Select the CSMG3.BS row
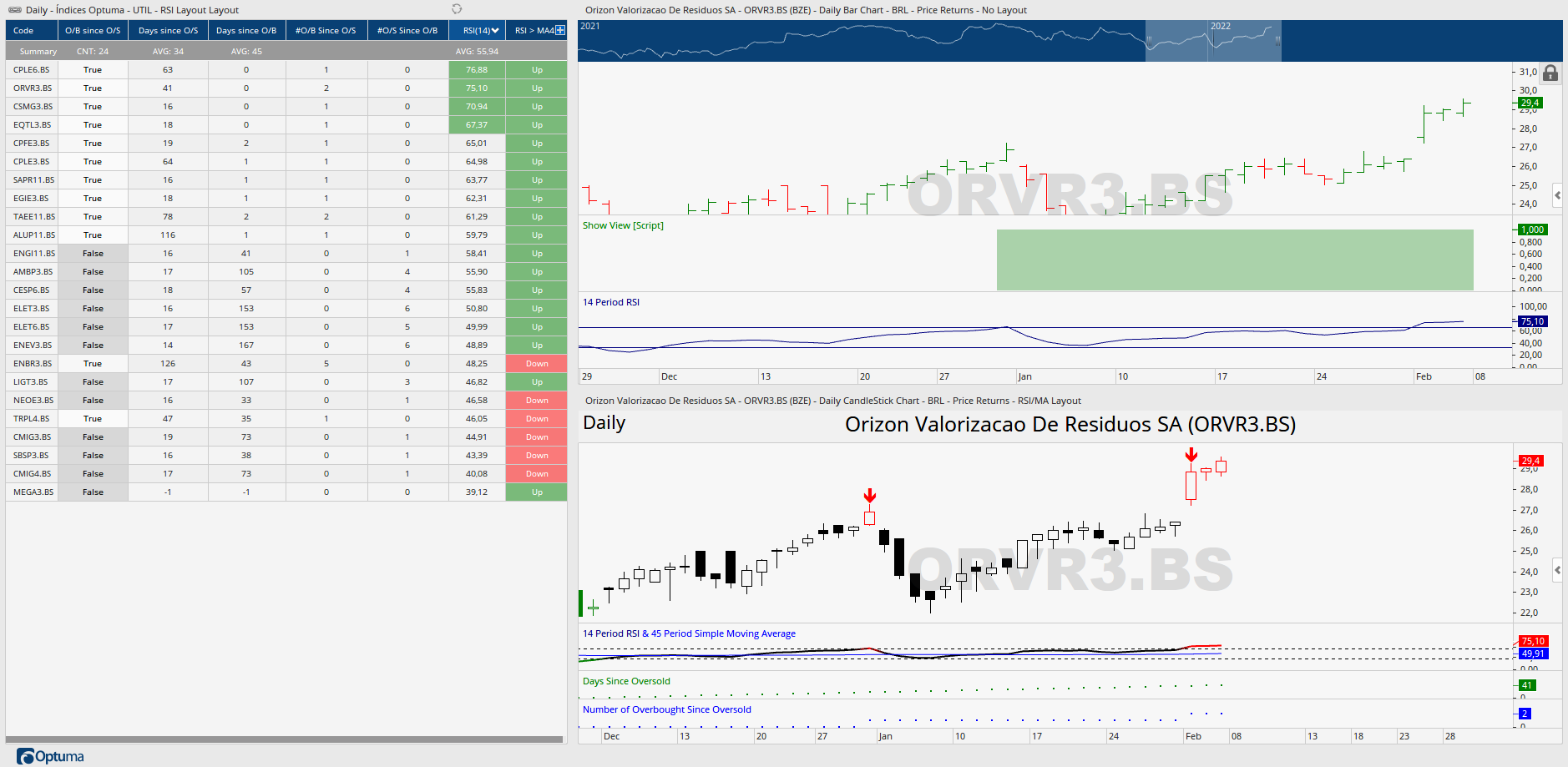Viewport: 1568px width, 767px height. (x=286, y=107)
